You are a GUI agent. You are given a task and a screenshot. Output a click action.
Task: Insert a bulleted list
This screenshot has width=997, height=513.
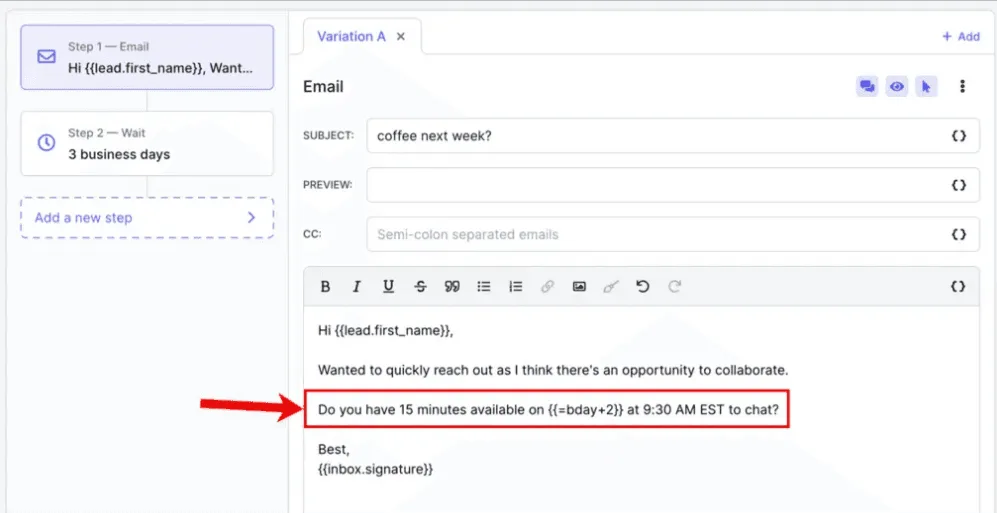tap(484, 287)
